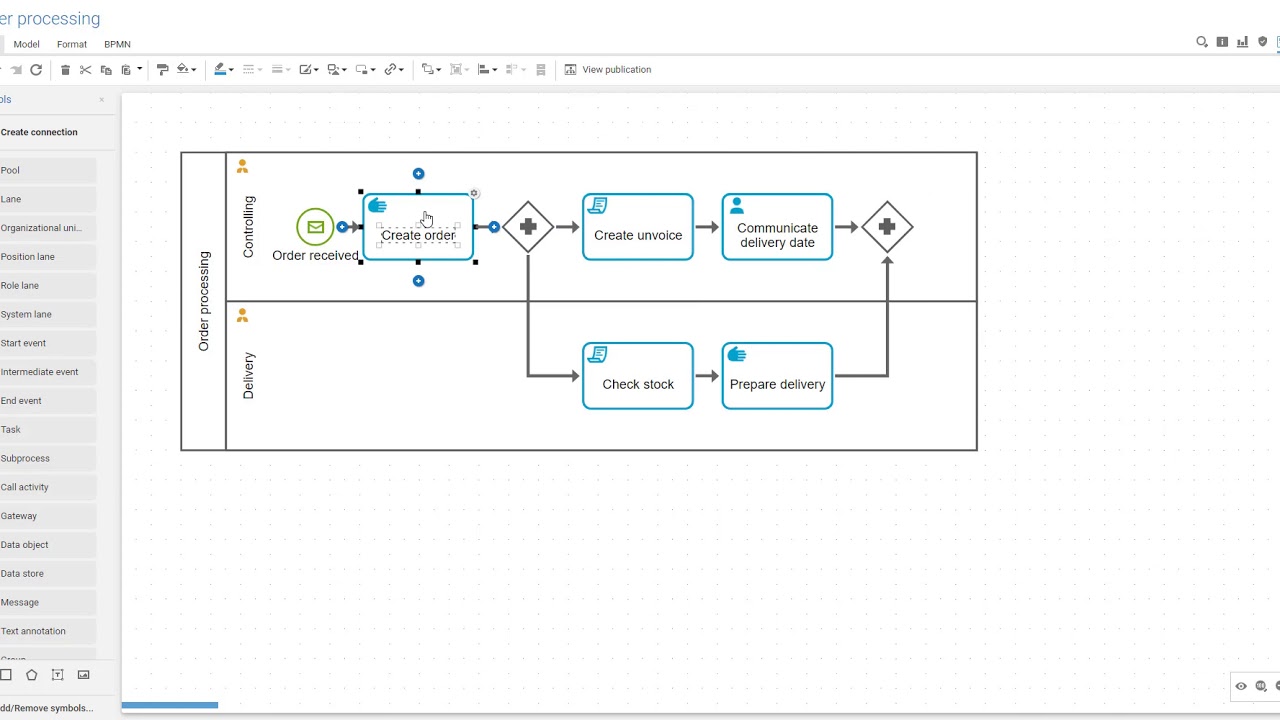Image resolution: width=1280 pixels, height=720 pixels.
Task: Select the Call activity symbol
Action: 48,487
